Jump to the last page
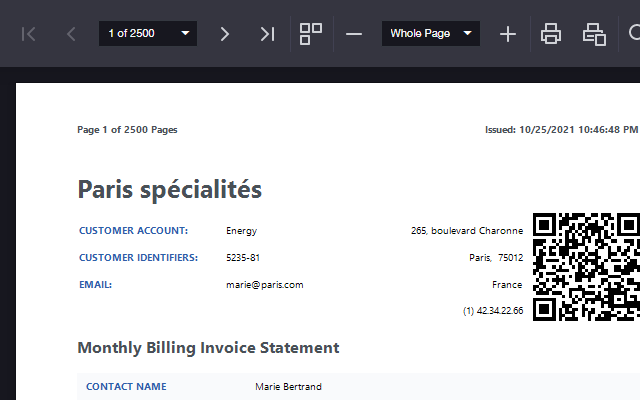This screenshot has width=640, height=400. coord(266,34)
